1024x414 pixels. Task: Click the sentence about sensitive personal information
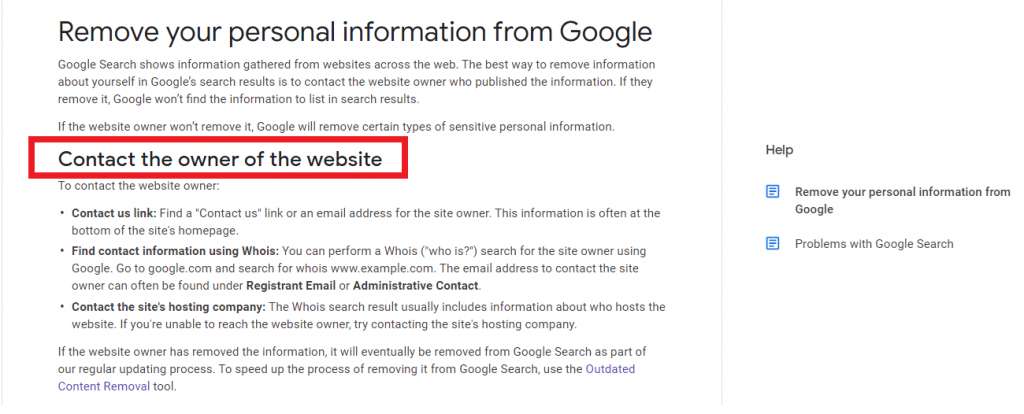coord(336,127)
